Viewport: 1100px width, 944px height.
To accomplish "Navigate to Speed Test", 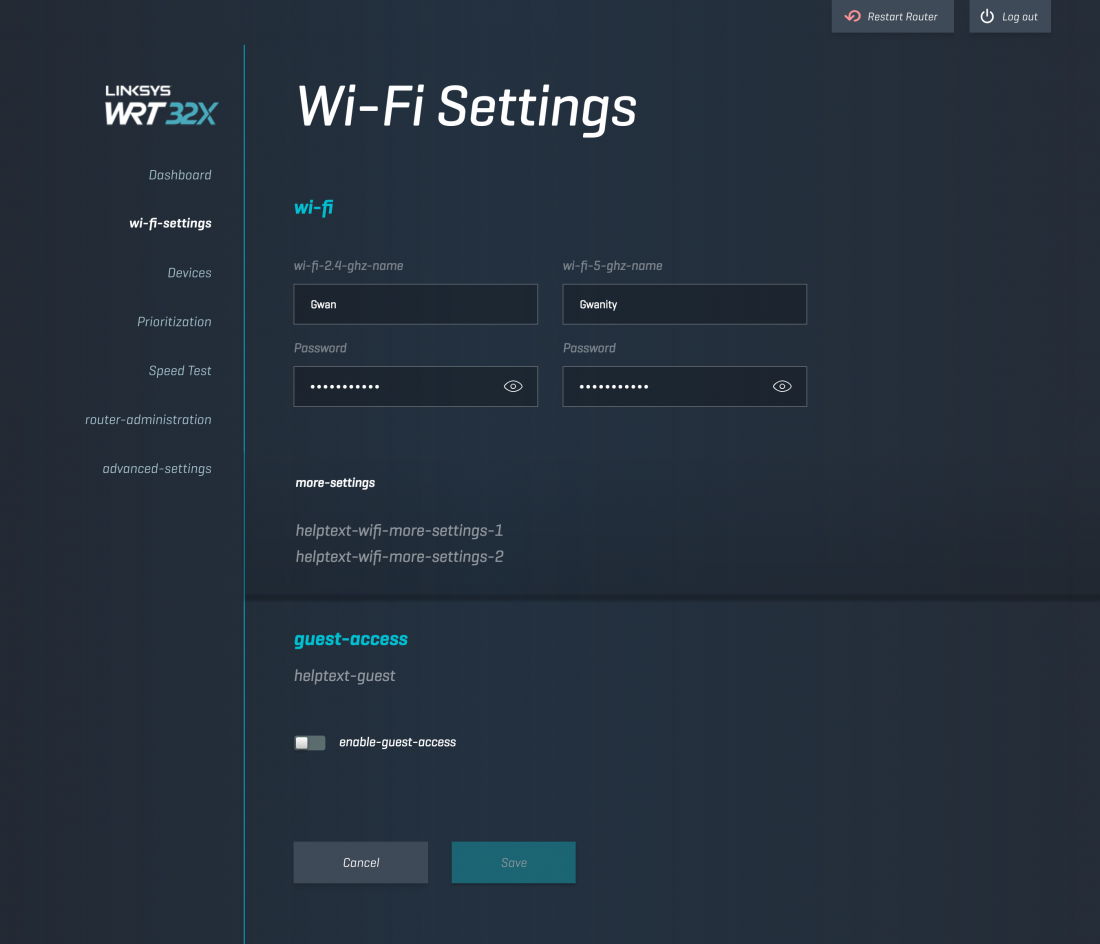I will [x=180, y=371].
